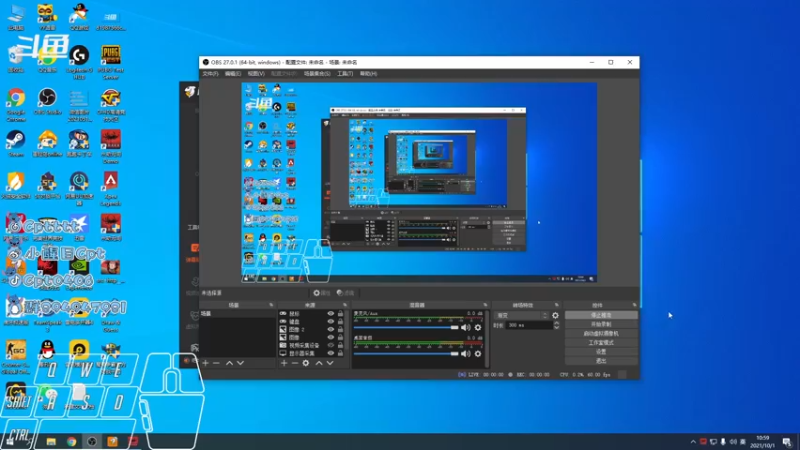This screenshot has height=450, width=800.
Task: Toggle 工作室模式 (Studio Mode) button
Action: (601, 343)
